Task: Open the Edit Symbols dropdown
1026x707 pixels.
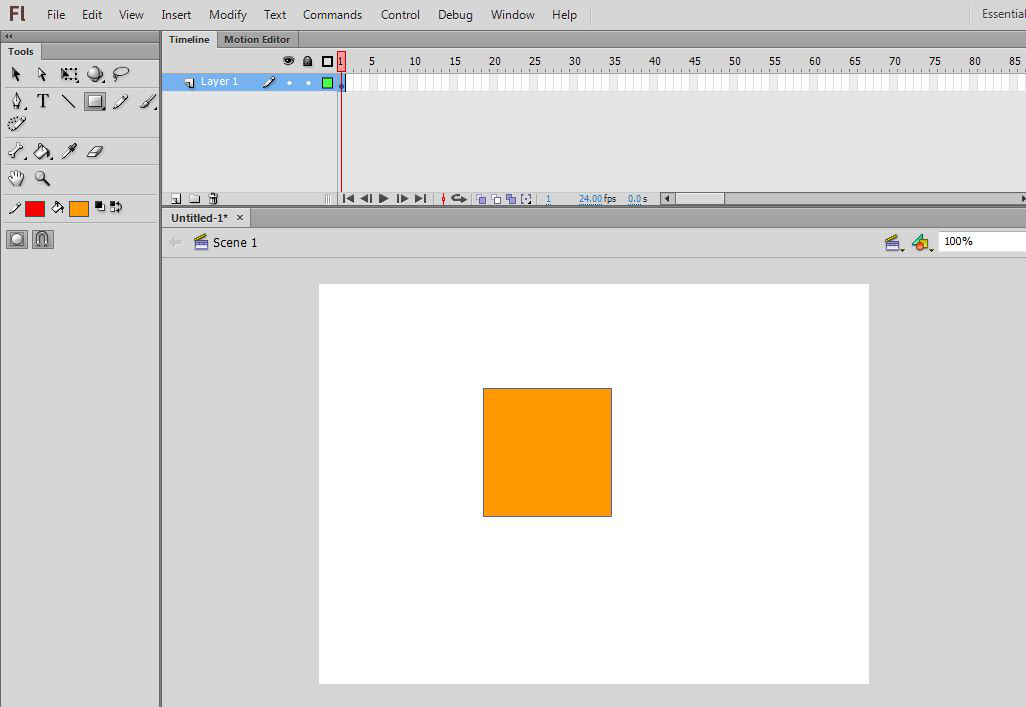Action: click(922, 243)
